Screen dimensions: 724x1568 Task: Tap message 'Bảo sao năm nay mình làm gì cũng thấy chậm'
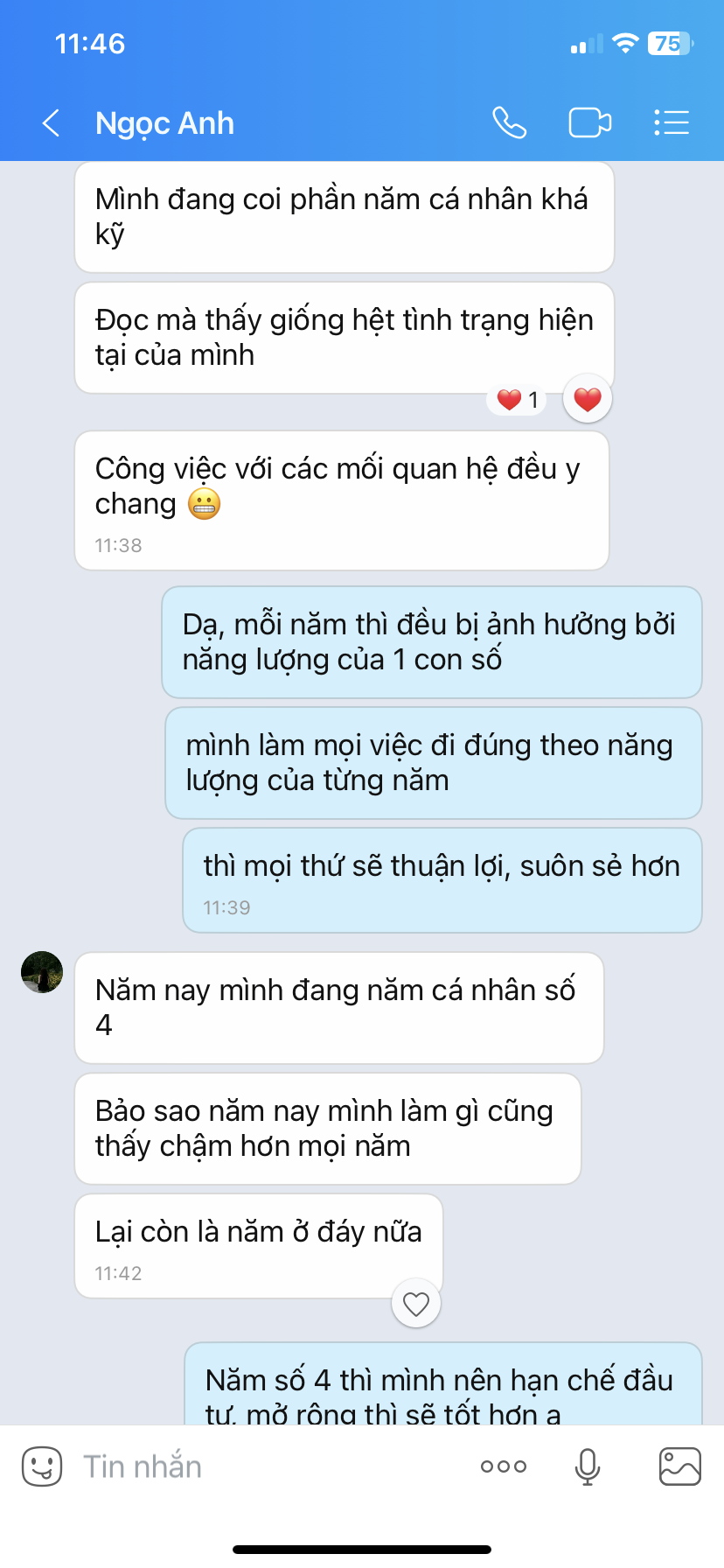[328, 1129]
